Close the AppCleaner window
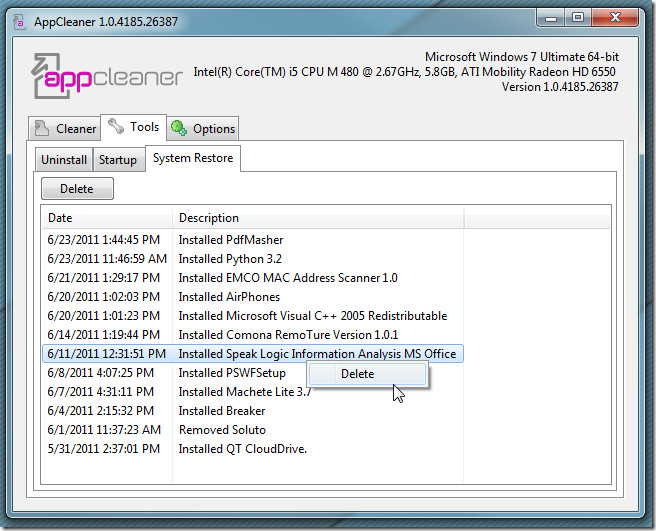Viewport: 656px width, 531px height. (615, 18)
